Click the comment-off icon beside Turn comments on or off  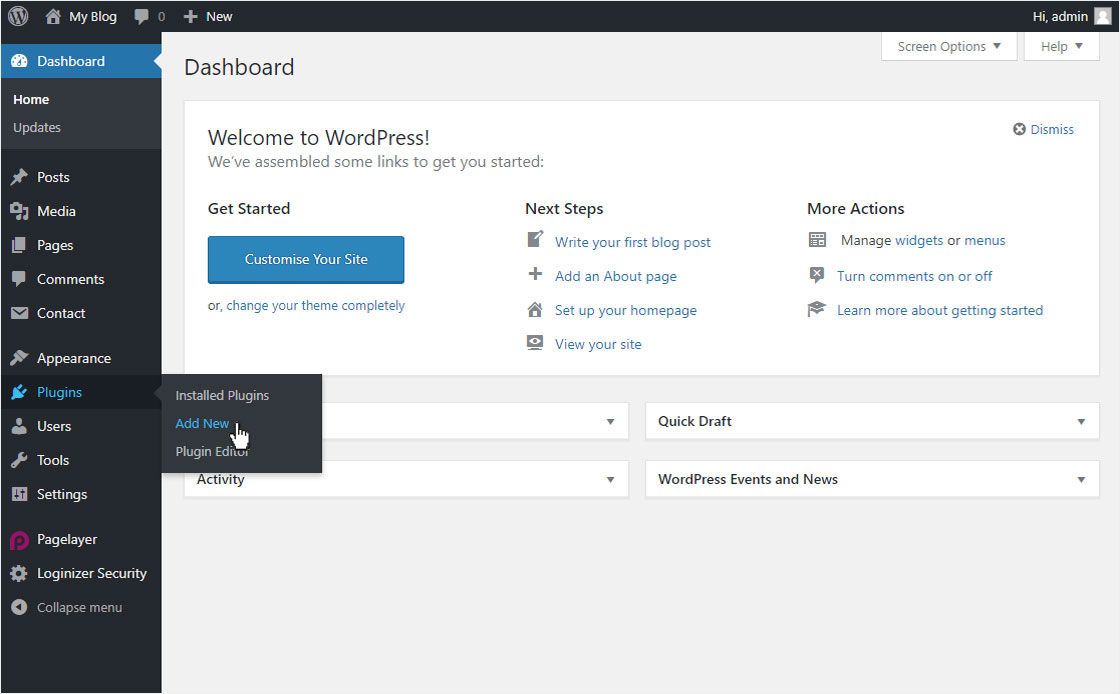817,275
